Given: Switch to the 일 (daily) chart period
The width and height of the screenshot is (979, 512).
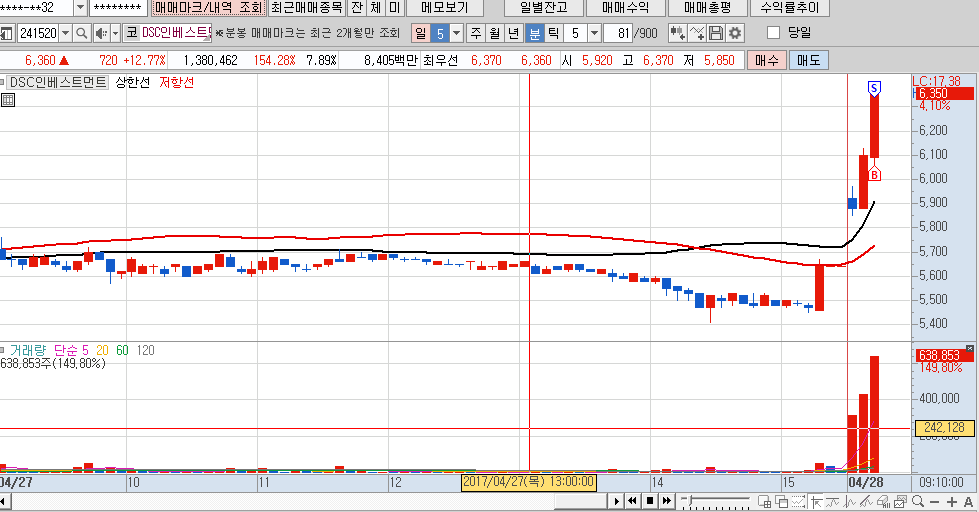Looking at the screenshot, I should (419, 33).
